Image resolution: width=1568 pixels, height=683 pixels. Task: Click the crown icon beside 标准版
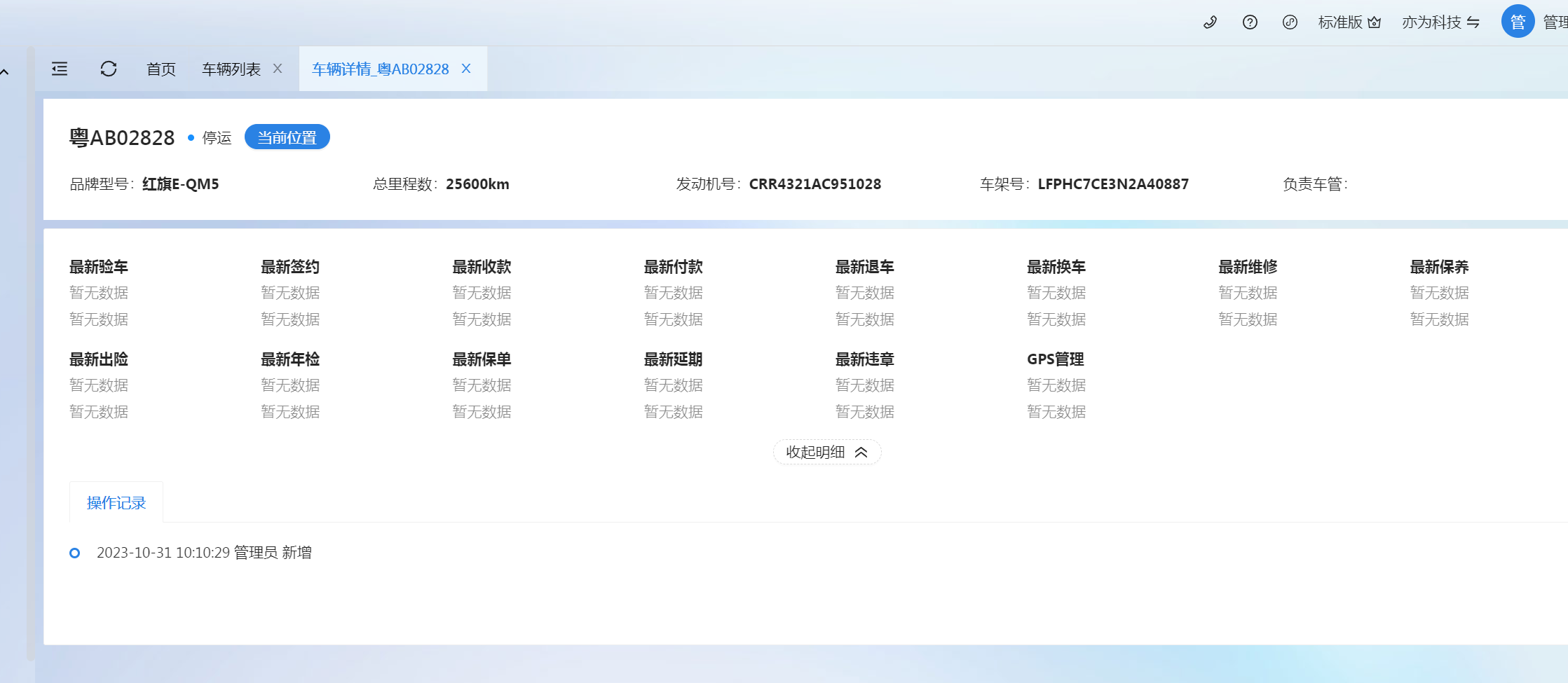click(x=1375, y=22)
